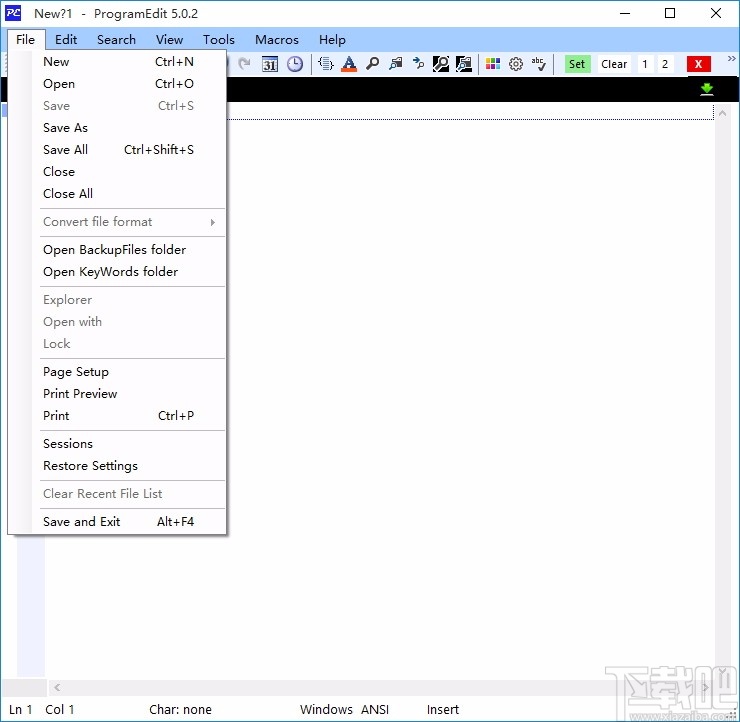Insert time with the clock icon
Viewport: 740px width, 722px height.
pos(295,64)
